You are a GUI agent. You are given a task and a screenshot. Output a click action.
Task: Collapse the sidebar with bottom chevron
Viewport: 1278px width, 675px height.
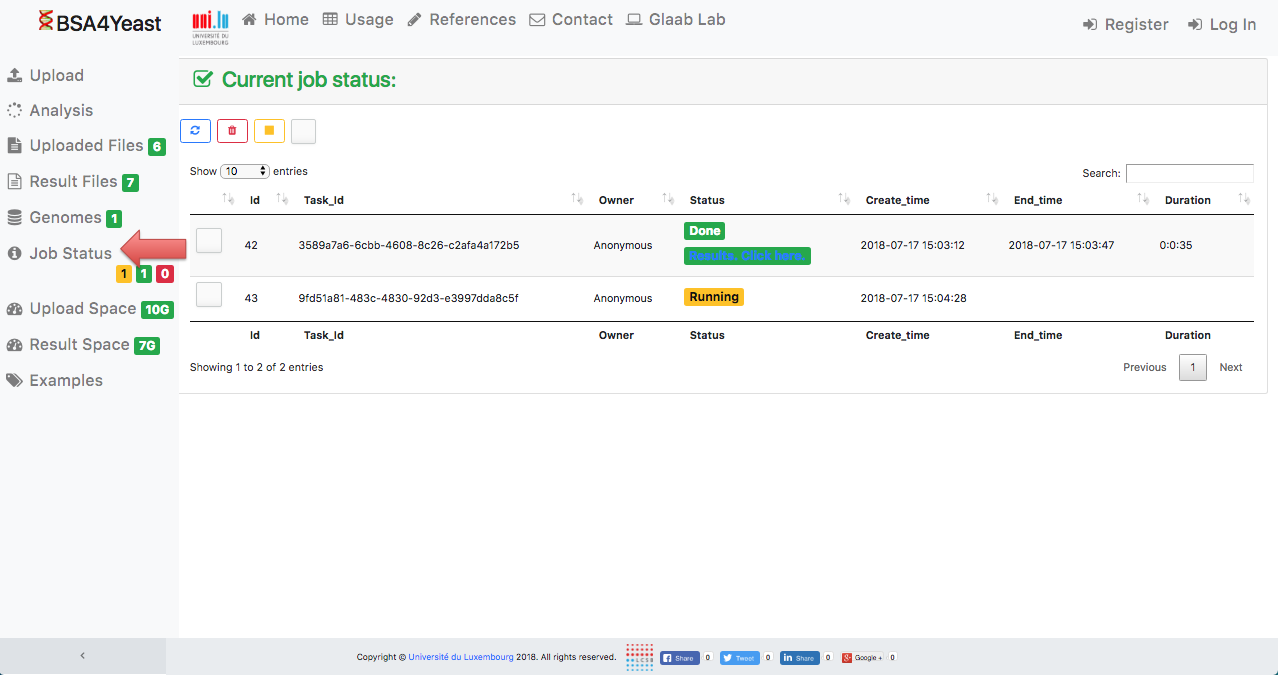pos(82,656)
